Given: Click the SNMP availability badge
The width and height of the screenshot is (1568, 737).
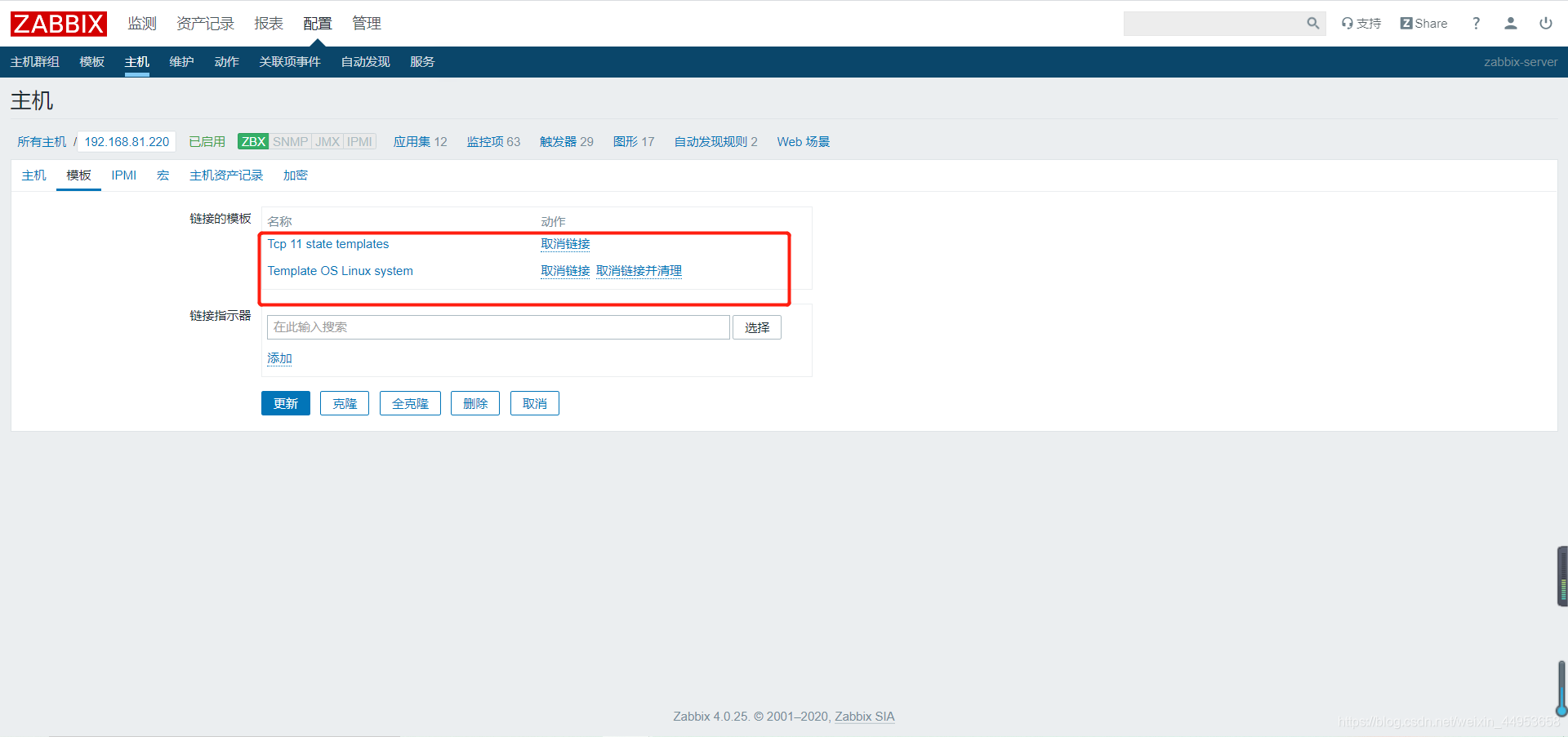Looking at the screenshot, I should (x=290, y=141).
